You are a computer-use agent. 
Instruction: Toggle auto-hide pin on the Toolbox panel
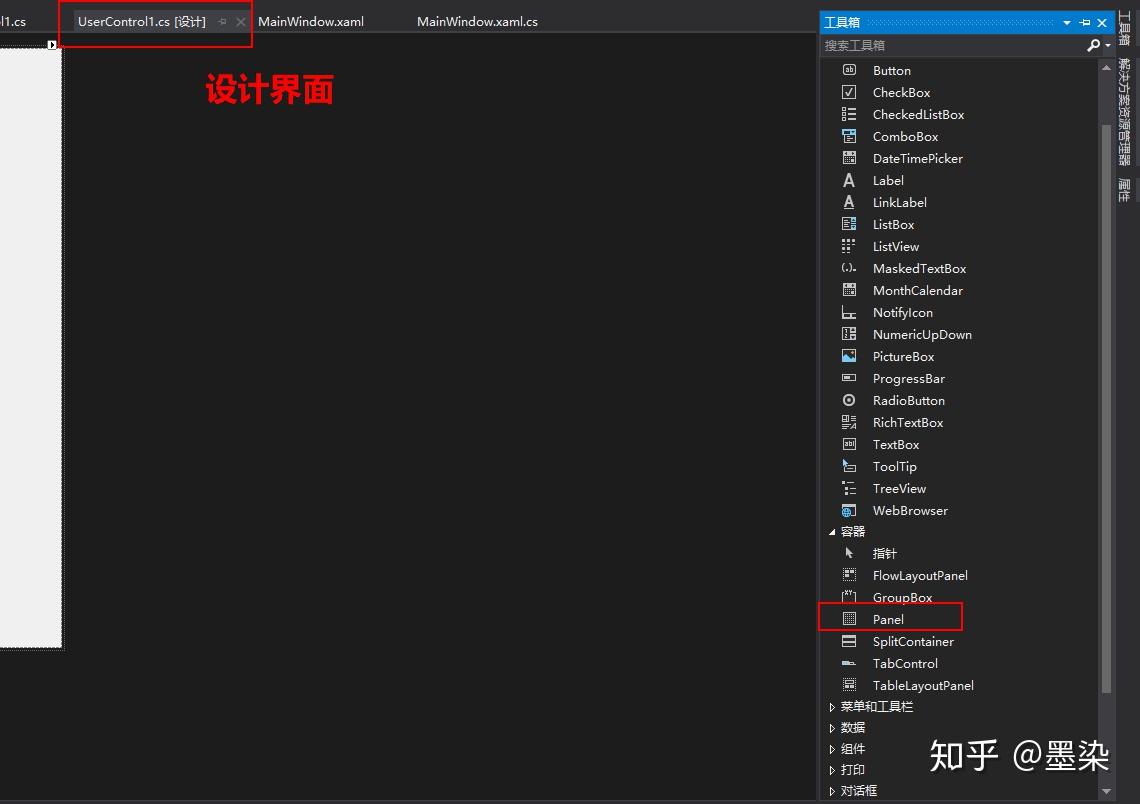pos(1084,21)
